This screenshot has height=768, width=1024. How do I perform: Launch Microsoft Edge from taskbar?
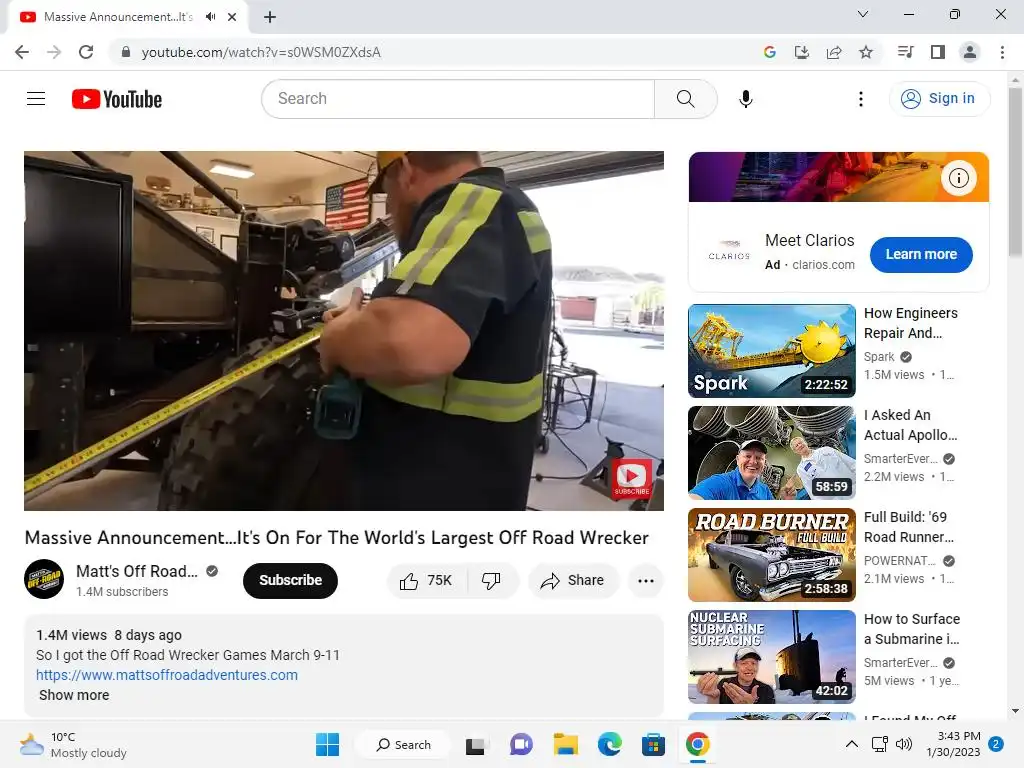coord(609,744)
